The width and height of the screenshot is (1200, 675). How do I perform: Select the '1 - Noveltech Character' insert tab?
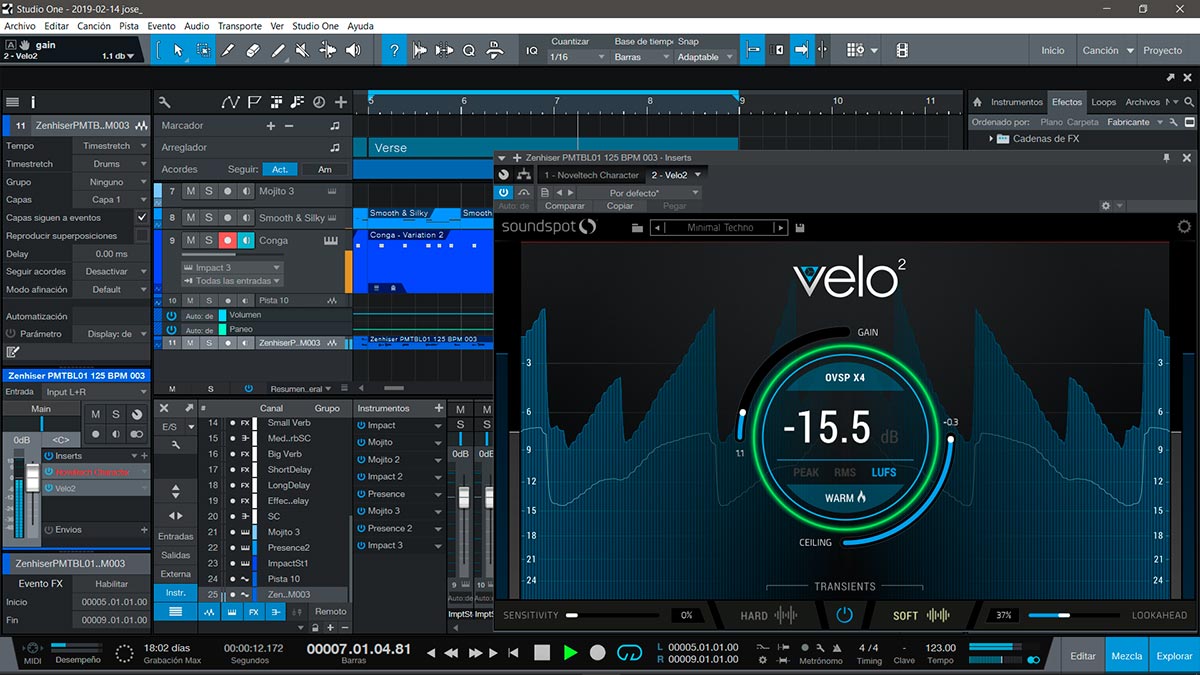(591, 175)
